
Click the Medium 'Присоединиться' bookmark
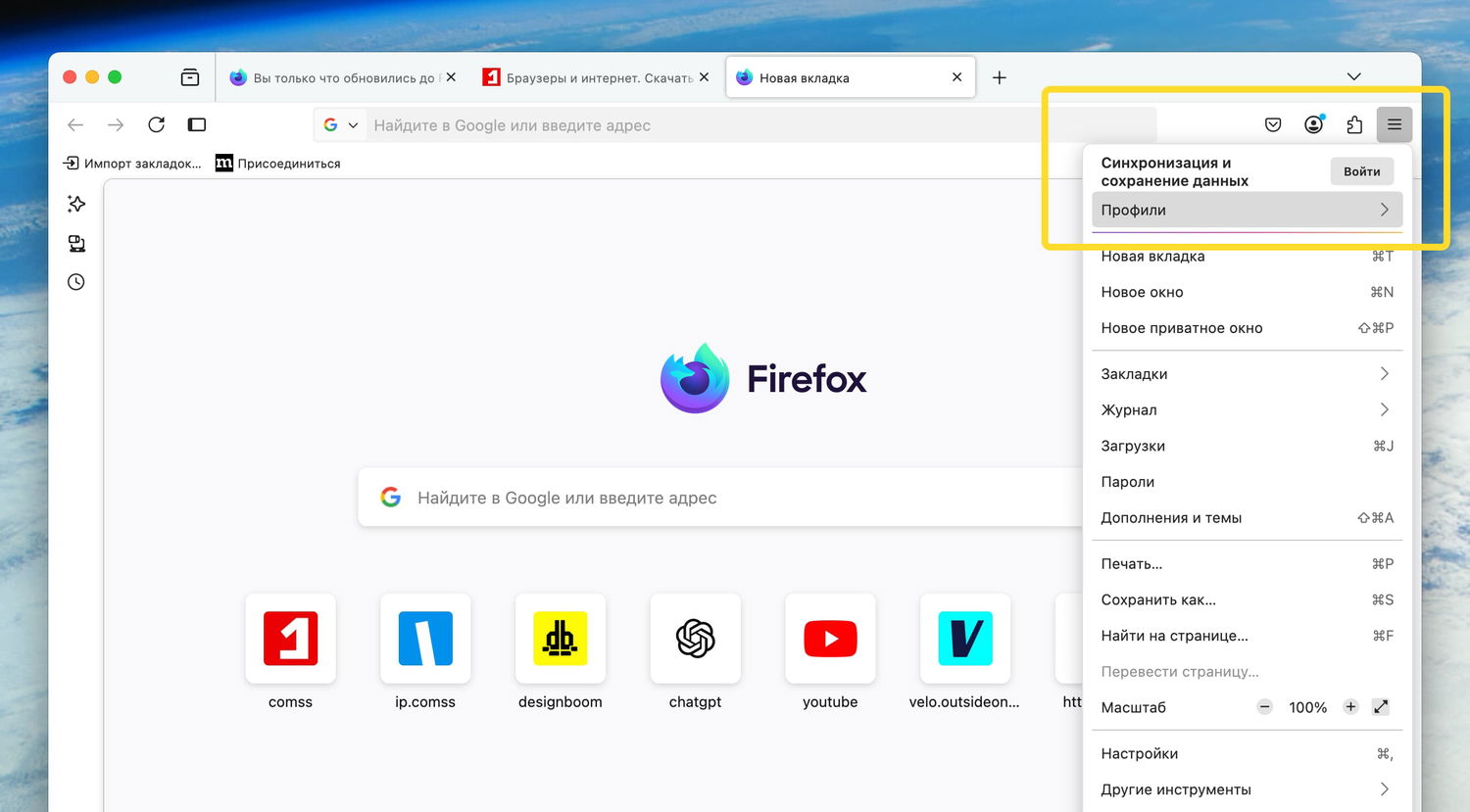click(x=278, y=164)
